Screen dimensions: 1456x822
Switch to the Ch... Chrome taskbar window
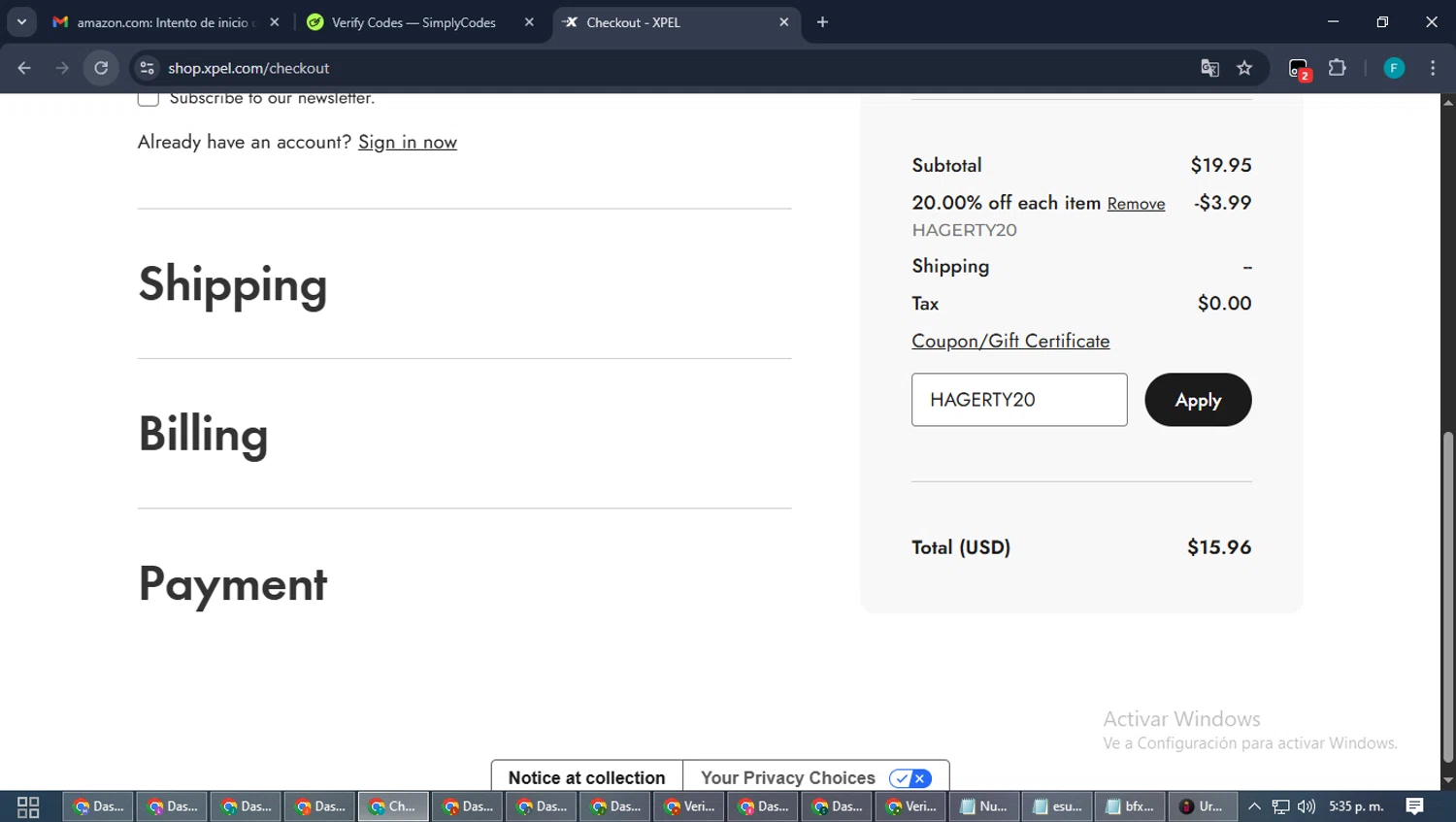pos(393,806)
